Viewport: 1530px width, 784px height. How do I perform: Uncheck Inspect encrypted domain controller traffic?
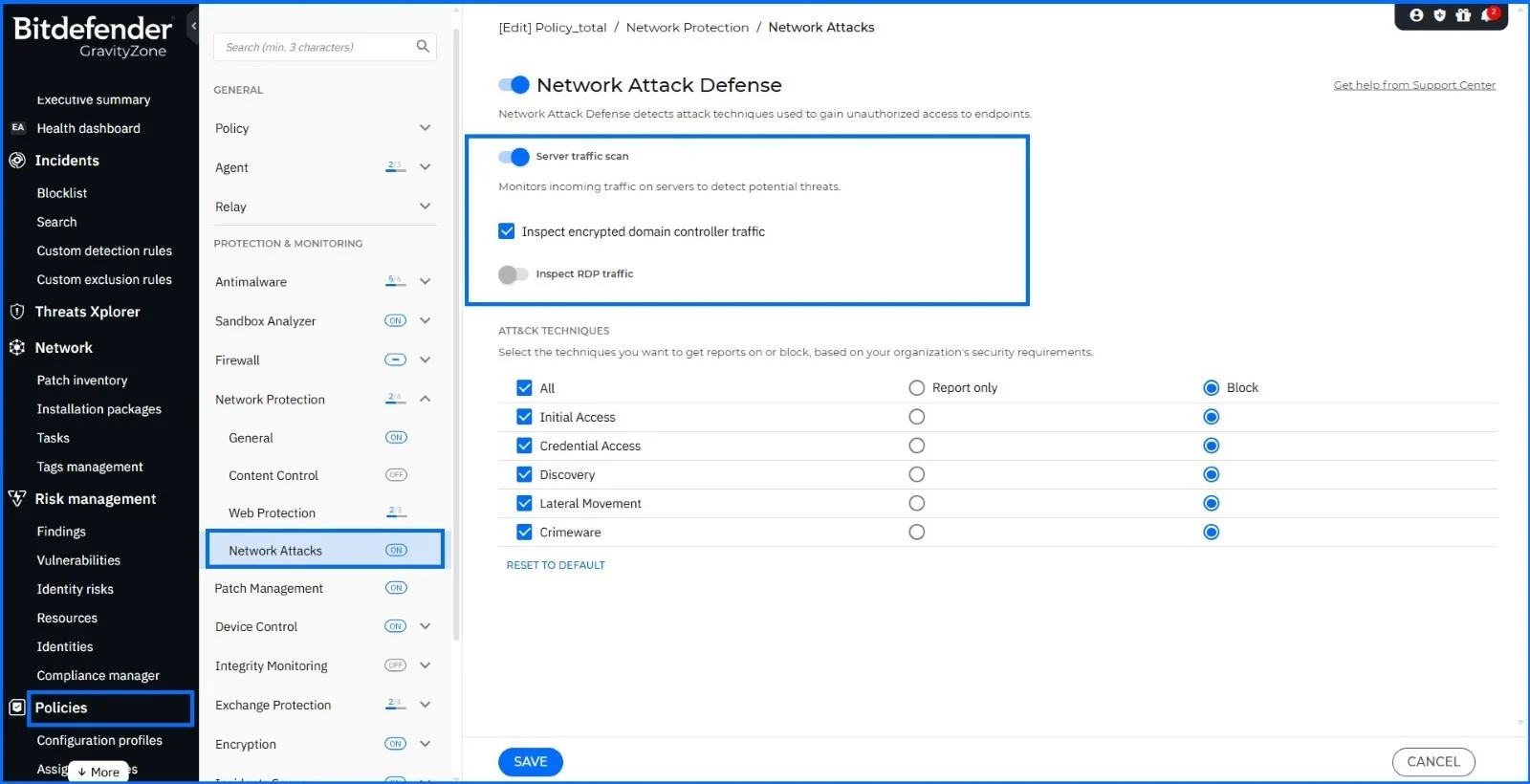507,231
